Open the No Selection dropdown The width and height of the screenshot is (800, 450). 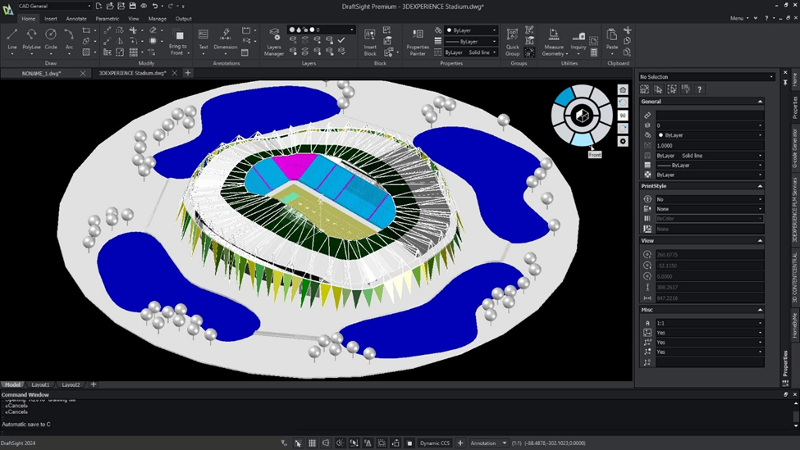click(706, 76)
